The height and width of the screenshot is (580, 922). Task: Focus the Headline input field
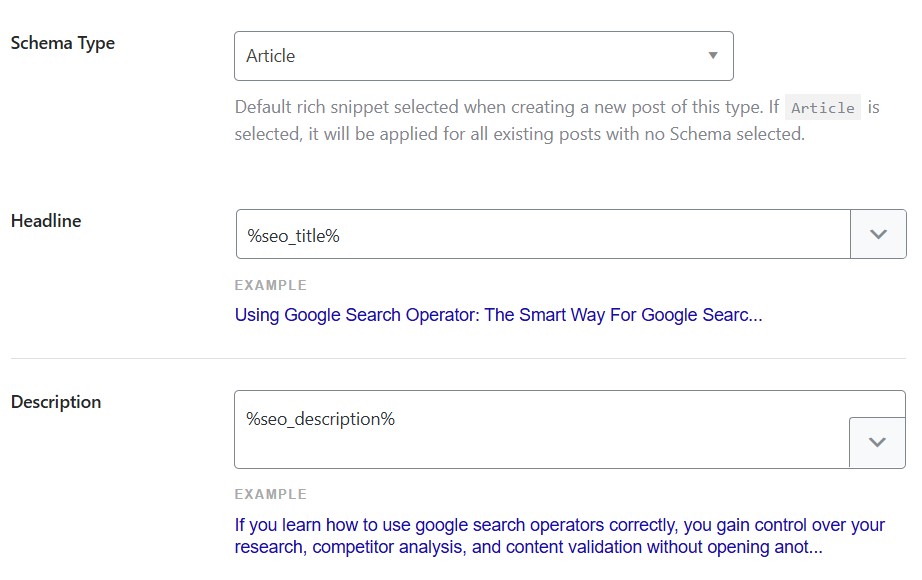[x=600, y=235]
